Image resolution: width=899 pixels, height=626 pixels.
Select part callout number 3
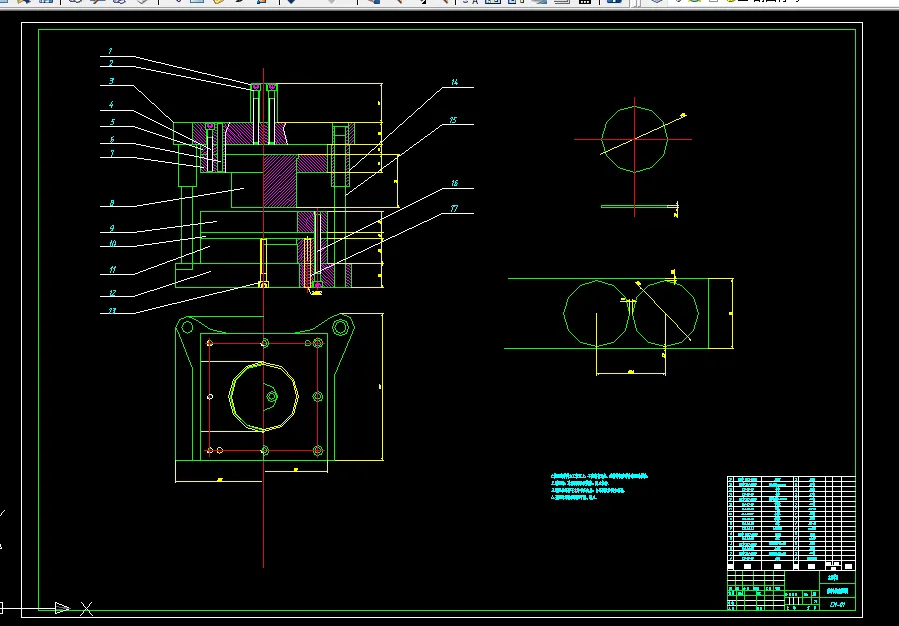point(111,81)
